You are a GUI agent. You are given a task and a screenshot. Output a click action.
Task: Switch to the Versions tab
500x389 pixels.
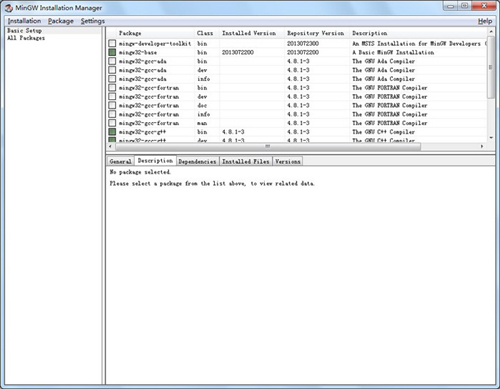(x=288, y=161)
